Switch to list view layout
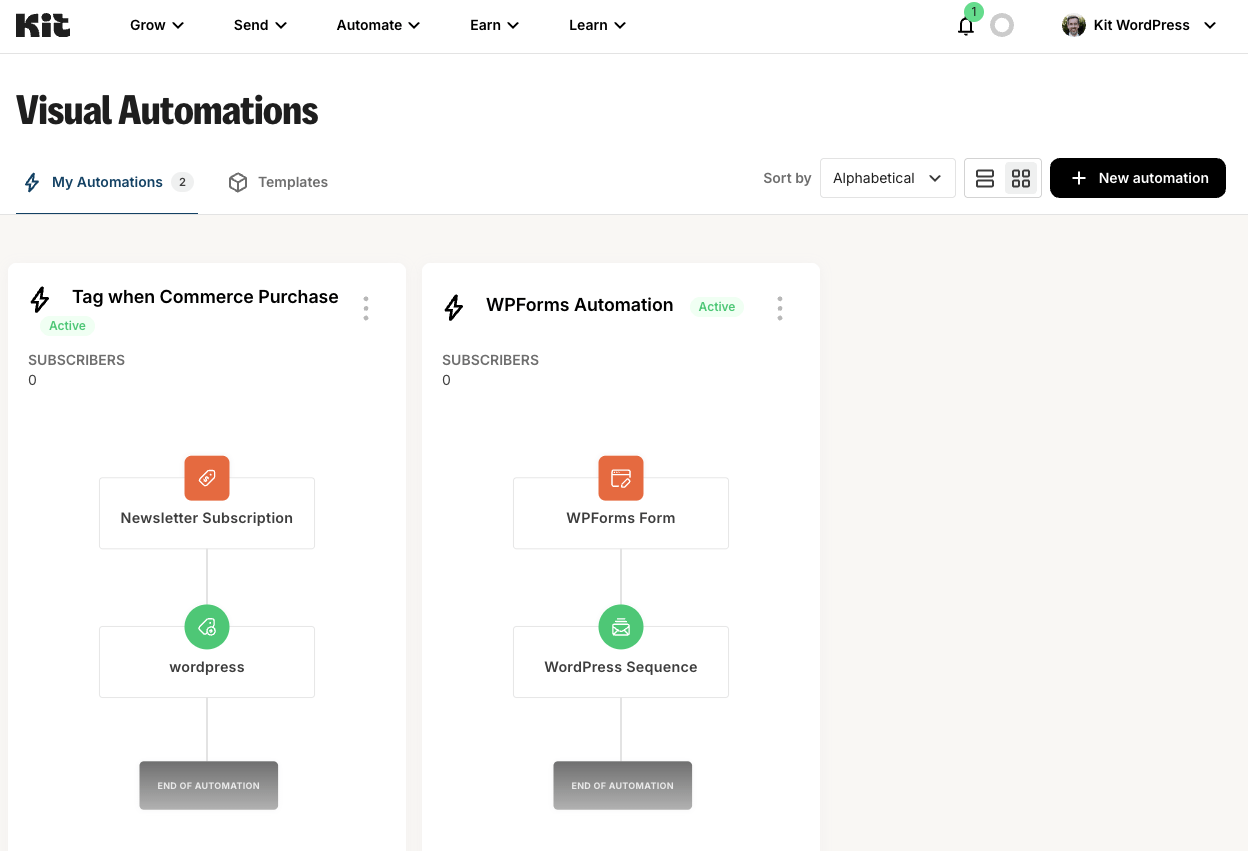Viewport: 1248px width, 851px height. 985,178
